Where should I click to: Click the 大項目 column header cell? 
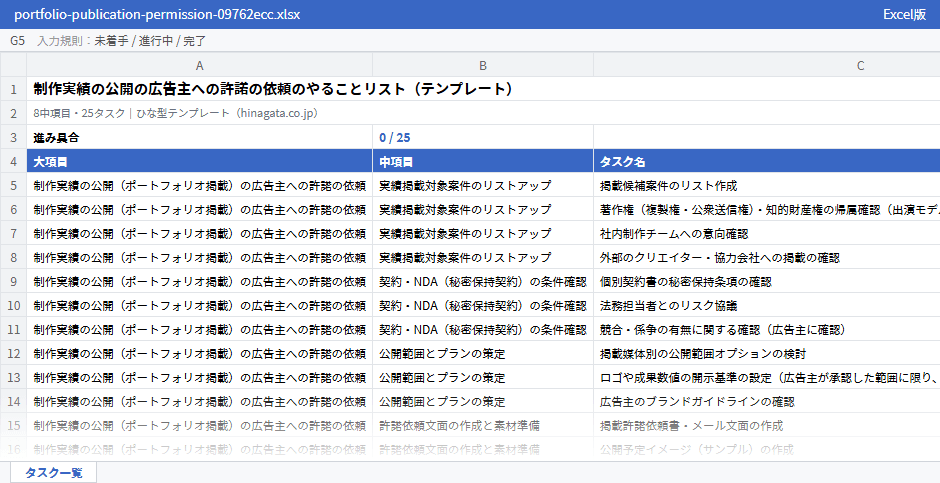click(x=200, y=162)
